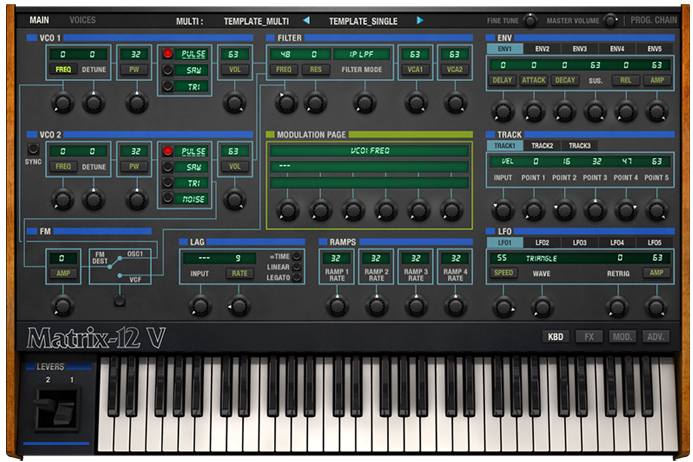Image resolution: width=693 pixels, height=462 pixels.
Task: Open the LFO wave Triangle display
Action: (x=541, y=258)
